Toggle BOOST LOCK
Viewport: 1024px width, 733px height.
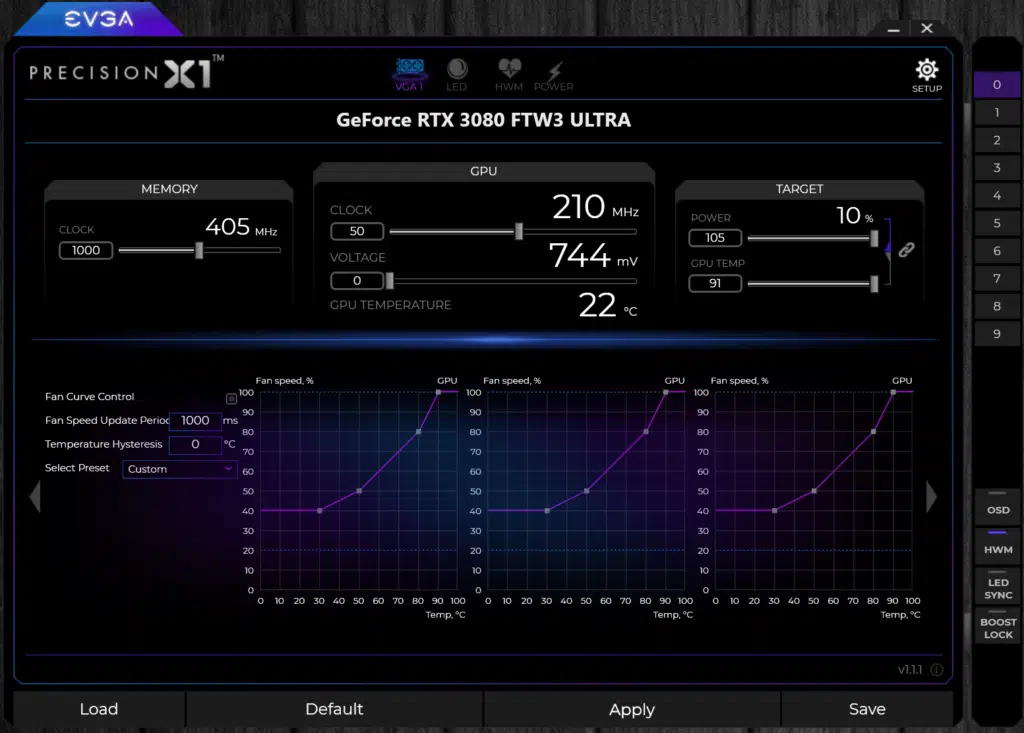click(998, 626)
